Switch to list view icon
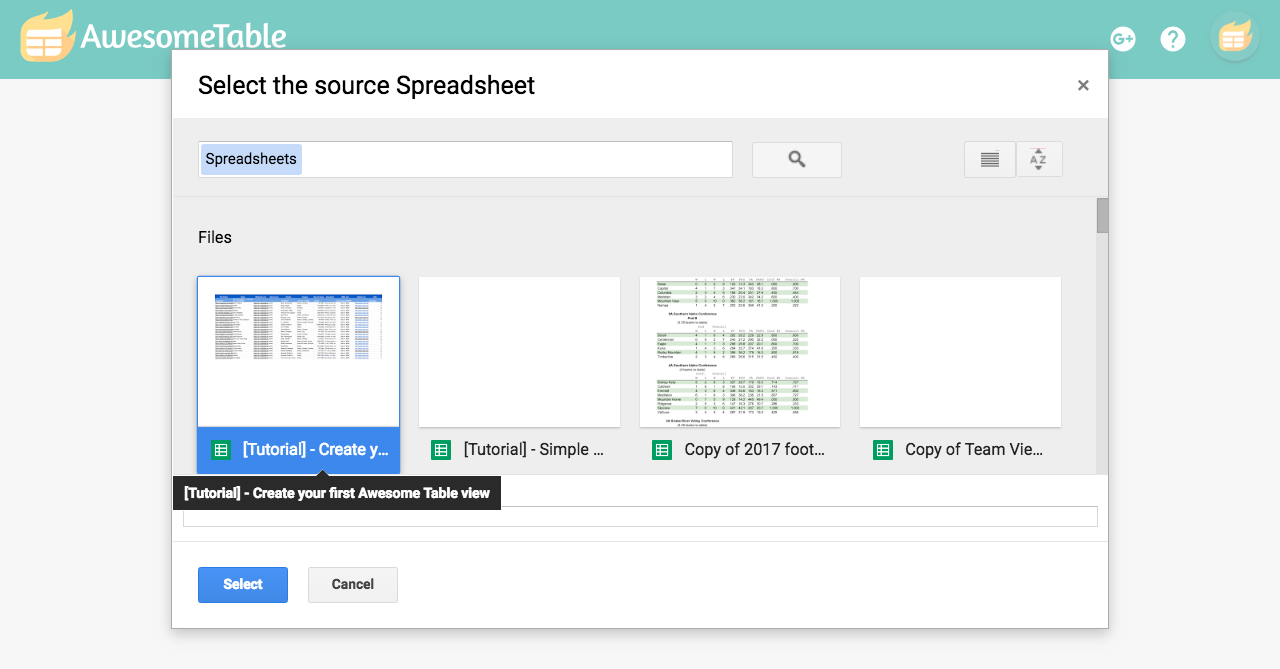This screenshot has height=669, width=1280. coord(990,159)
